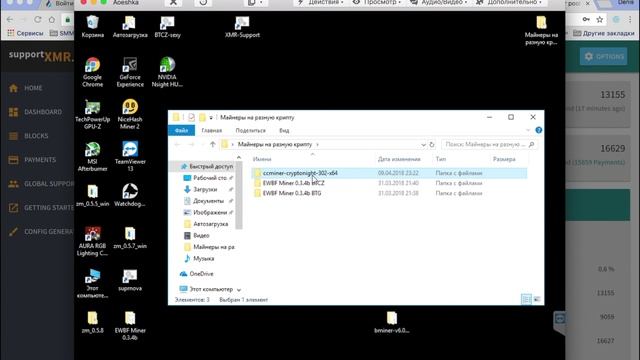640x360 pixels.
Task: Open the Файл tab in Explorer
Action: click(182, 131)
